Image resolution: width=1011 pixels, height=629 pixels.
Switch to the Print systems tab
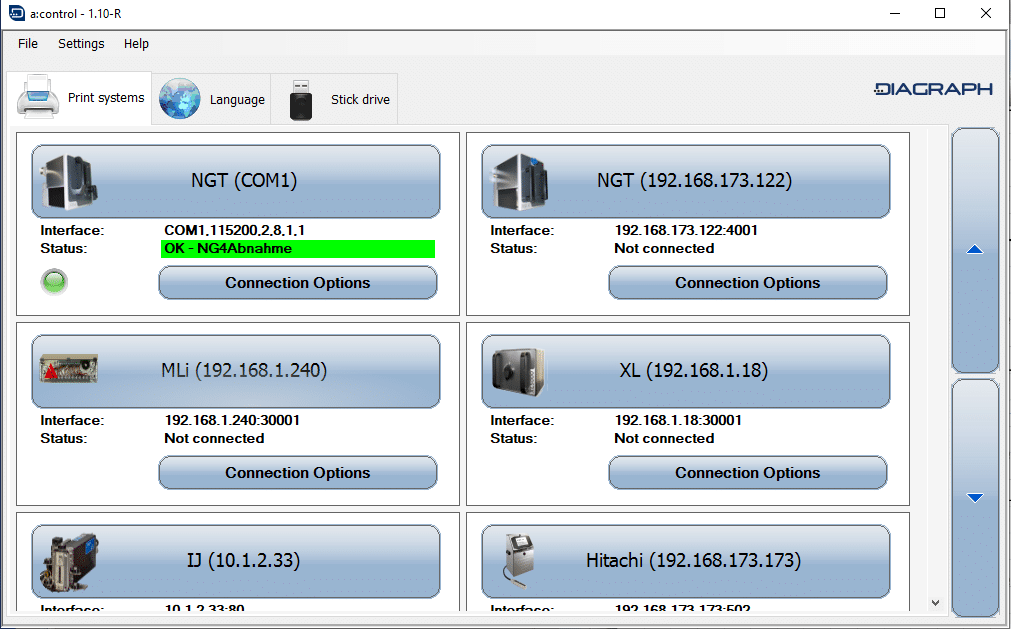[x=80, y=97]
